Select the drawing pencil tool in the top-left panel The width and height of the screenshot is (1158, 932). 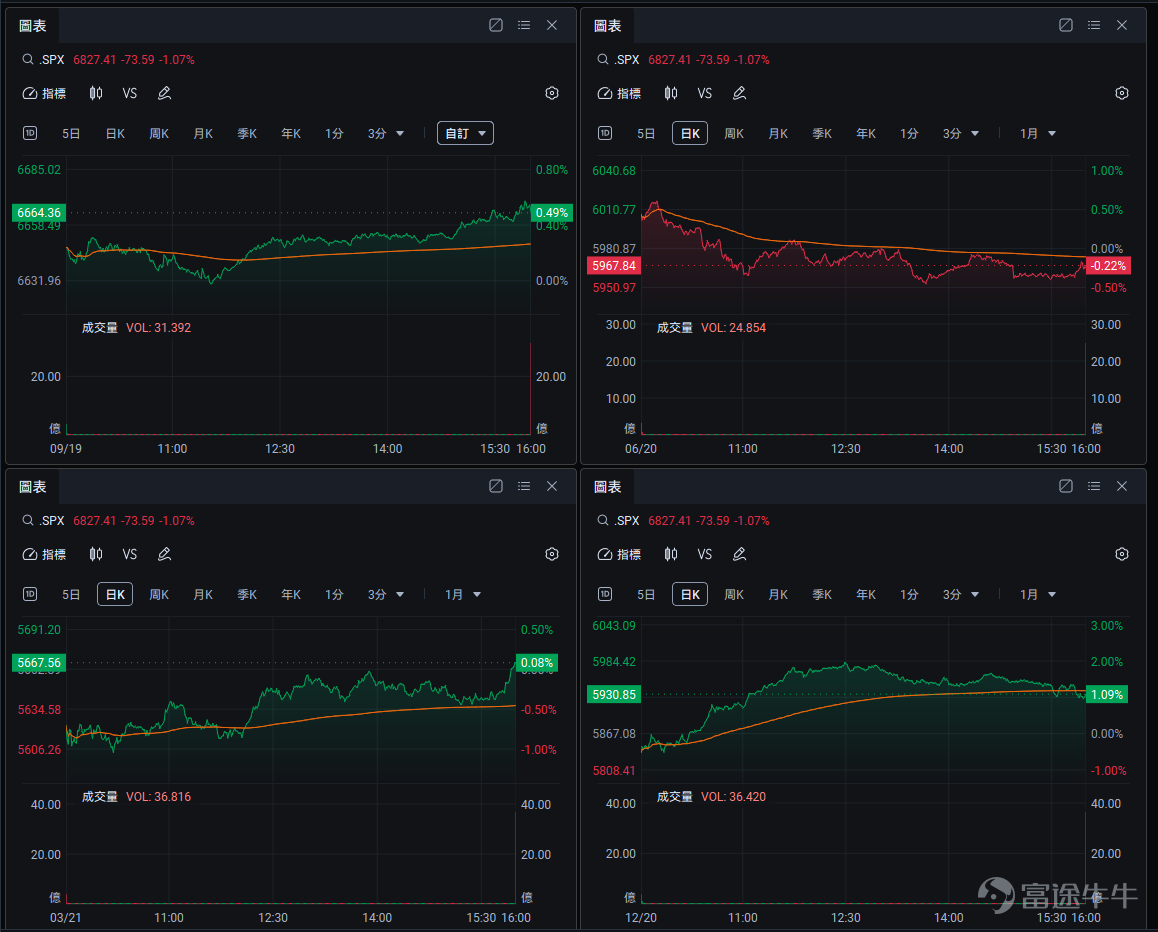(165, 93)
